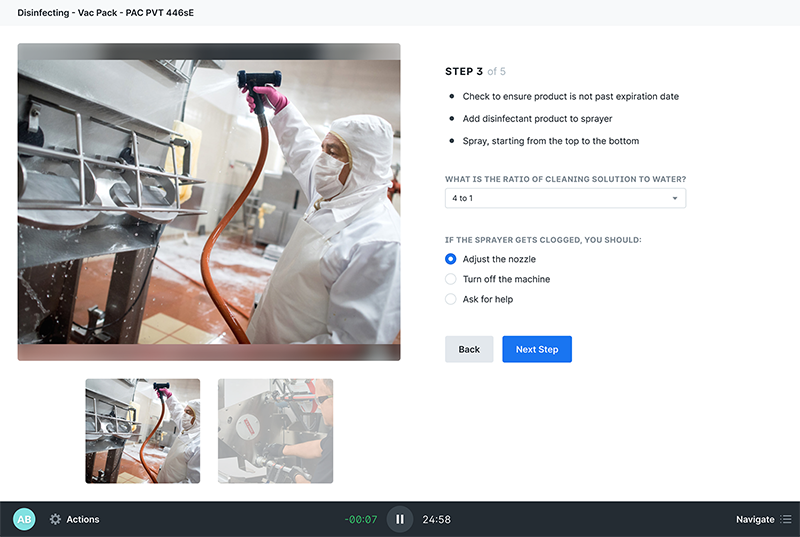Click the 24:58 total time display
This screenshot has width=800, height=537.
click(x=436, y=519)
